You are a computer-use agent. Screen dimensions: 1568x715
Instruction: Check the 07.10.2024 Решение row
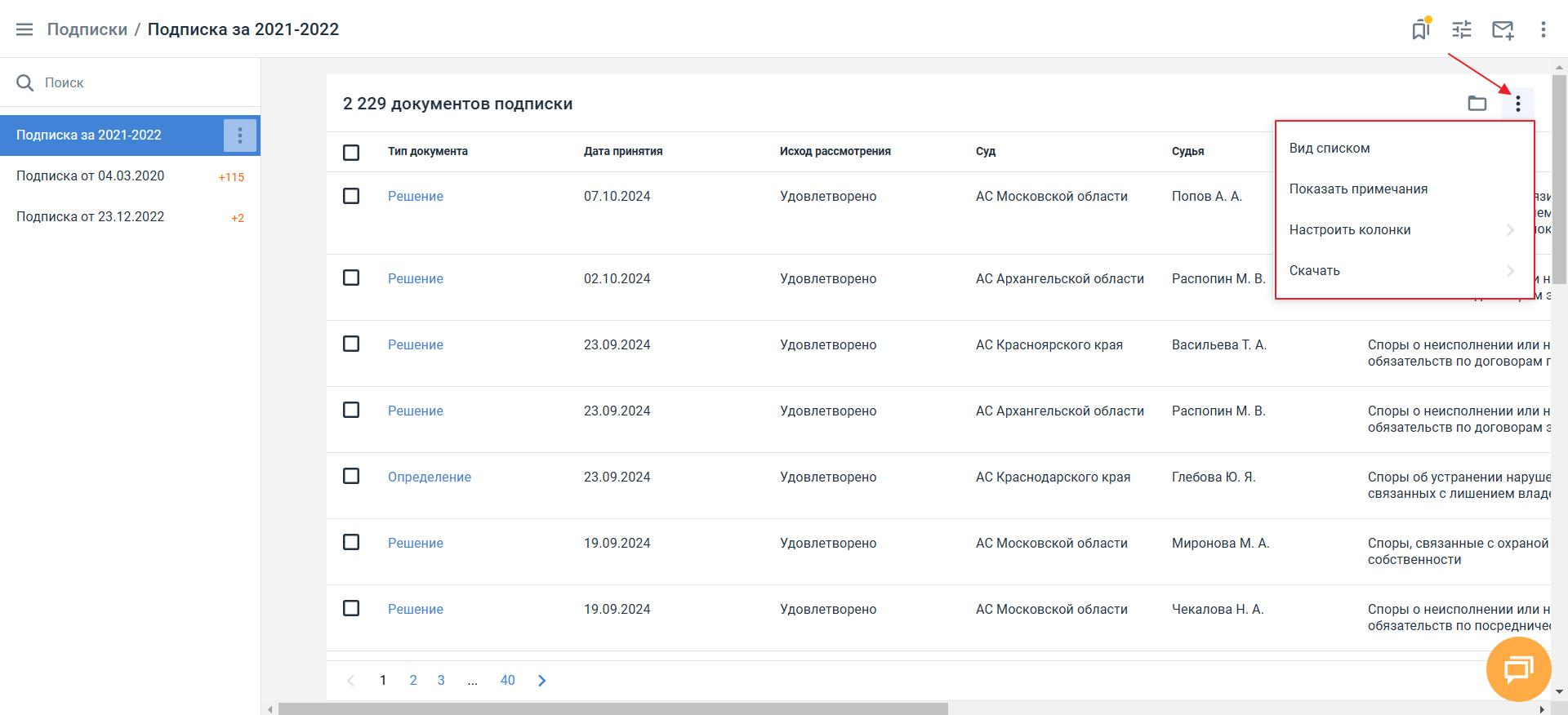coord(351,196)
